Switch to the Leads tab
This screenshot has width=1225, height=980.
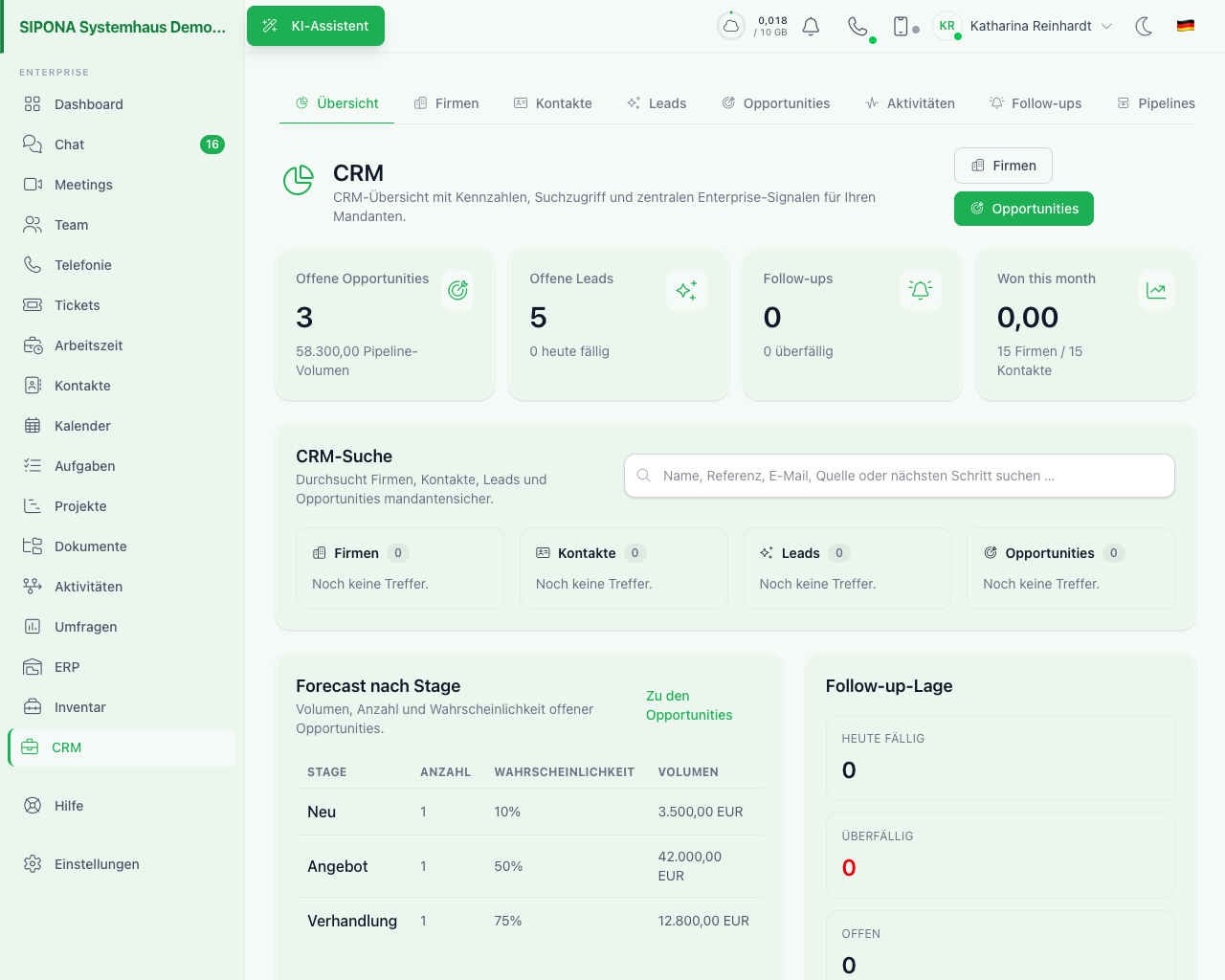coord(657,103)
